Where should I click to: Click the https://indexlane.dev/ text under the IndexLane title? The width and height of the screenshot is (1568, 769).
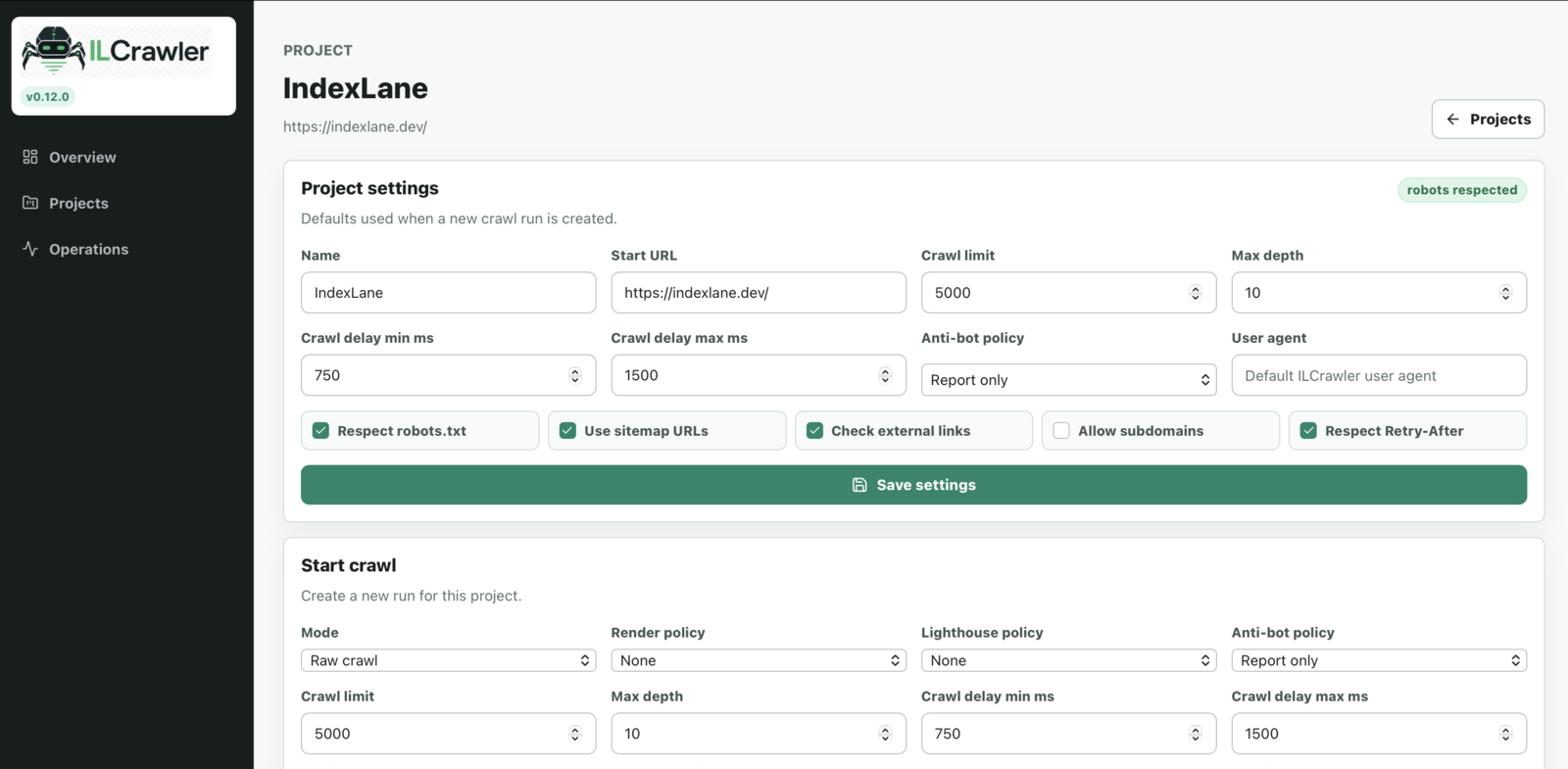[x=355, y=126]
